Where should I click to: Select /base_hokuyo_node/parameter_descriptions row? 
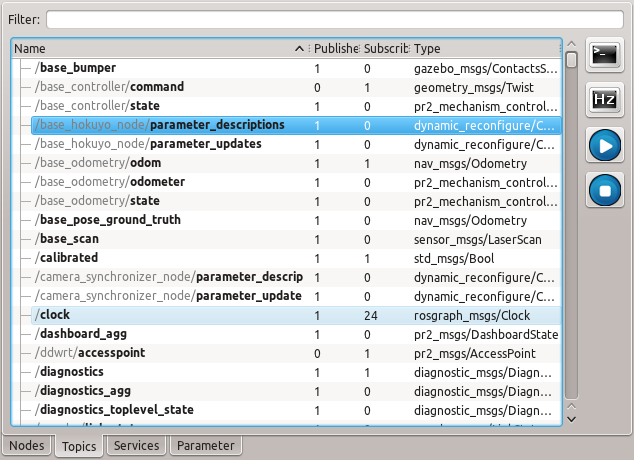[x=296, y=125]
